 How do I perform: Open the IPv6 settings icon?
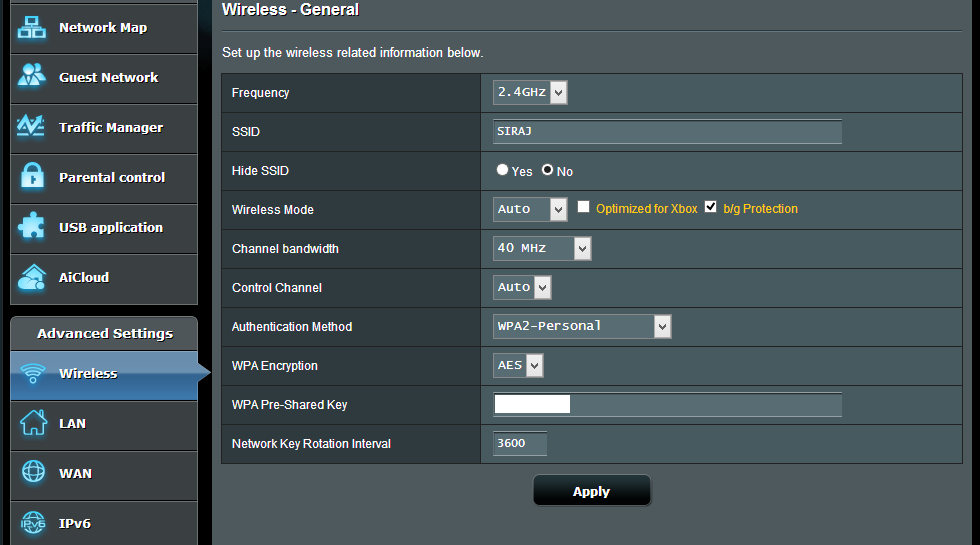tap(33, 522)
